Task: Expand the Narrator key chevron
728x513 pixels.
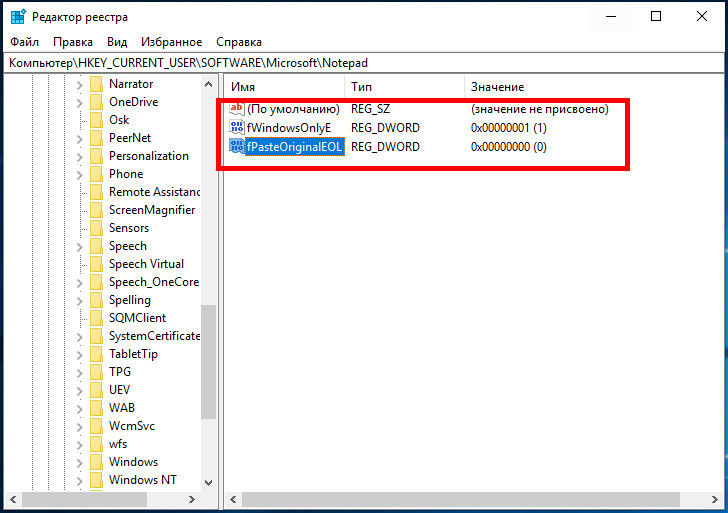Action: 79,85
